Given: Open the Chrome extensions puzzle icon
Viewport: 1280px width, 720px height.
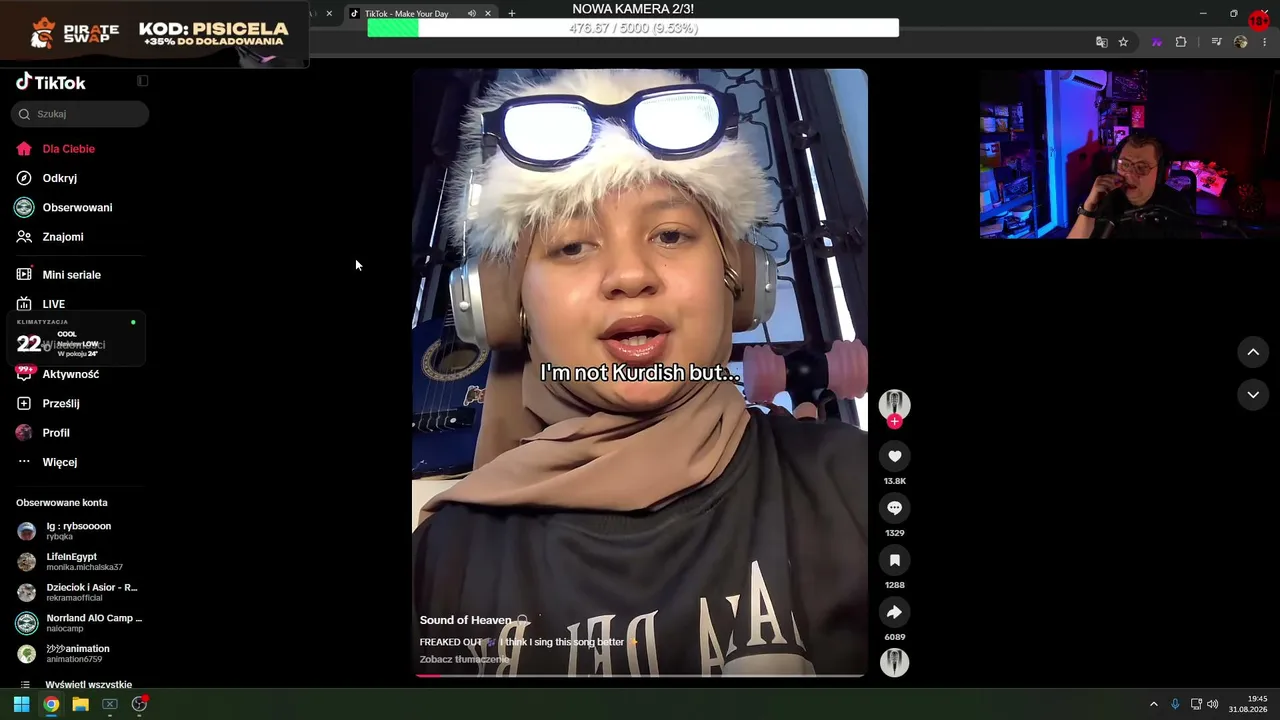Looking at the screenshot, I should (x=1181, y=42).
